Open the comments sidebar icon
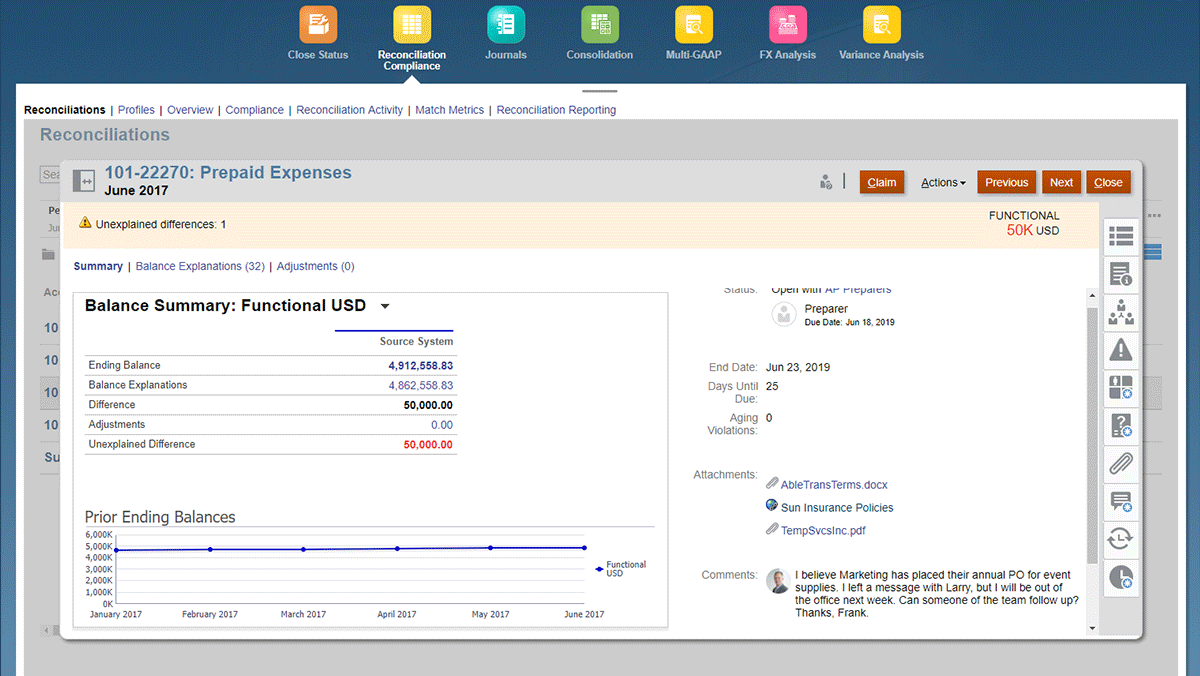The width and height of the screenshot is (1200, 676). click(1120, 502)
